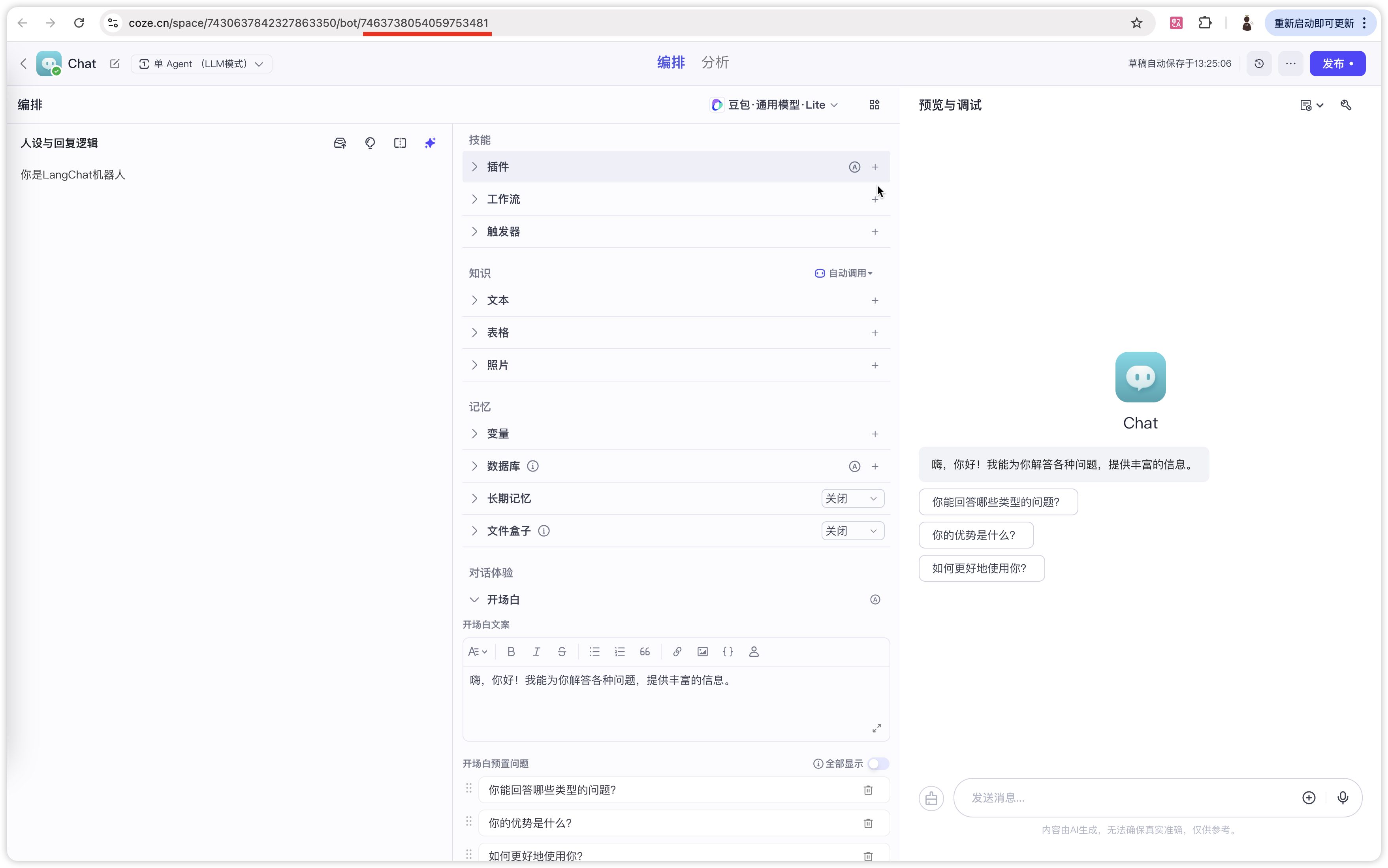The image size is (1388, 868).
Task: Delete the preset question 你的优势是什么?
Action: (868, 823)
